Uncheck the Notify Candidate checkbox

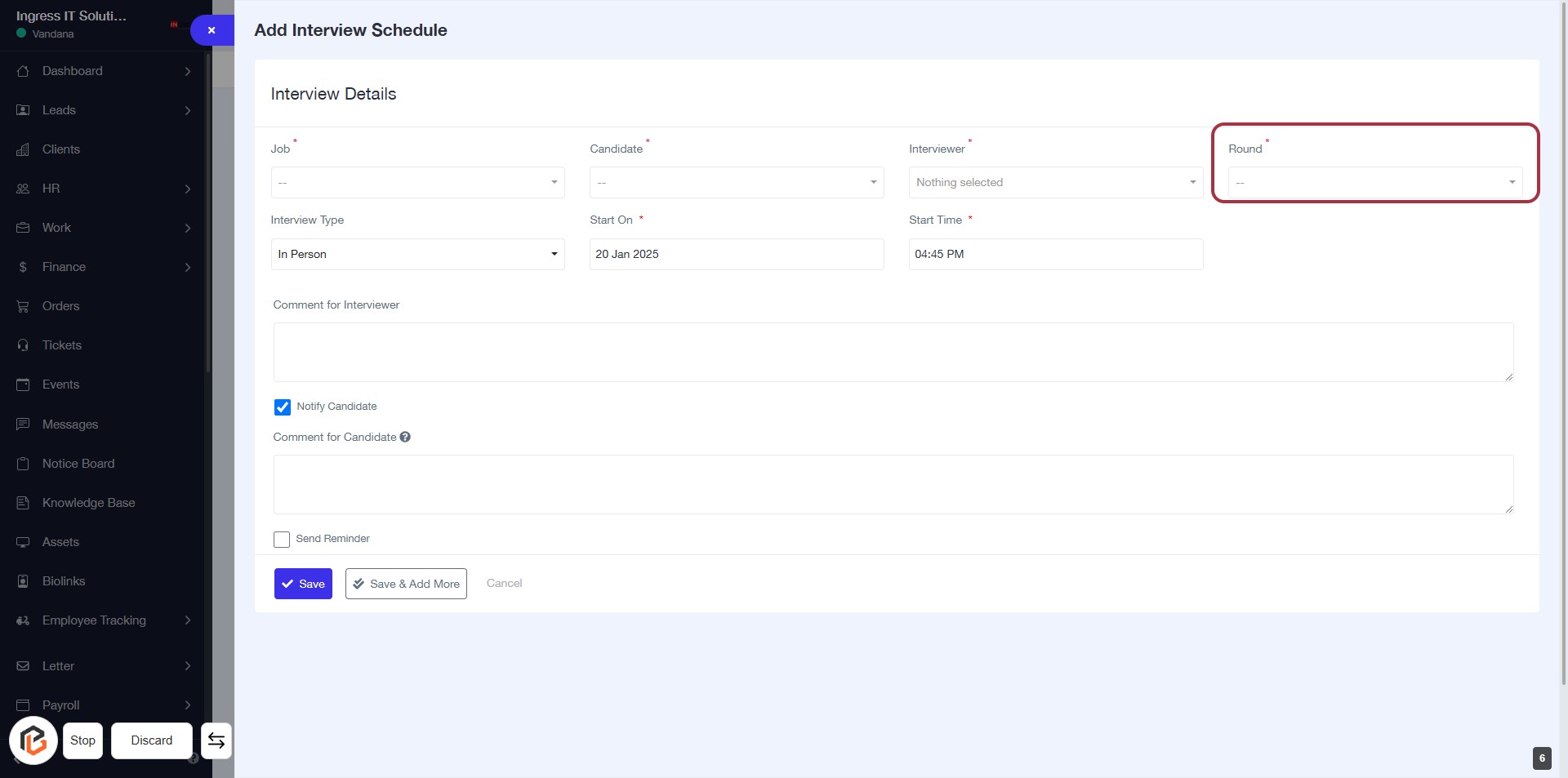pyautogui.click(x=283, y=407)
